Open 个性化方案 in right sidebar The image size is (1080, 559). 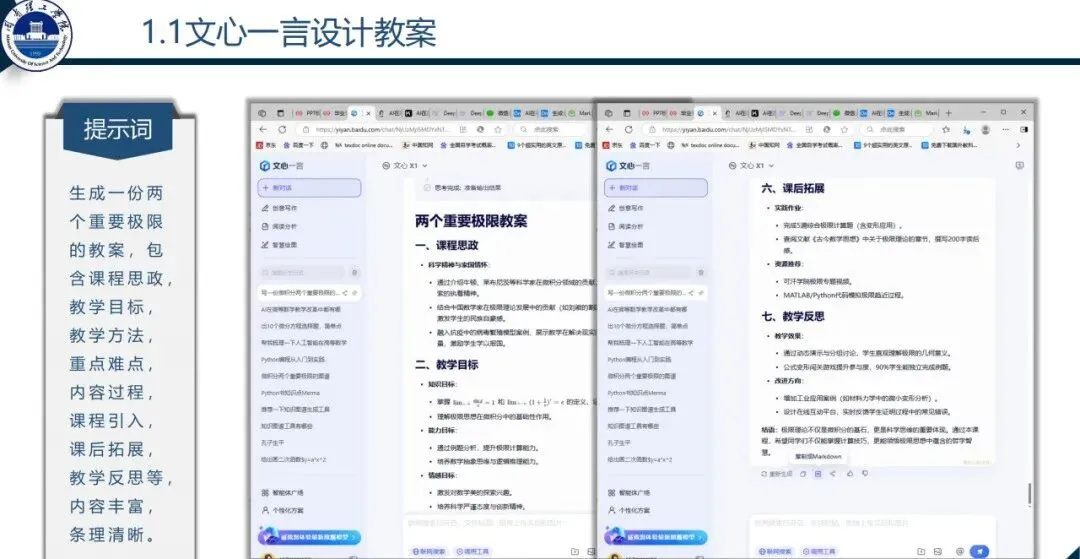point(628,511)
